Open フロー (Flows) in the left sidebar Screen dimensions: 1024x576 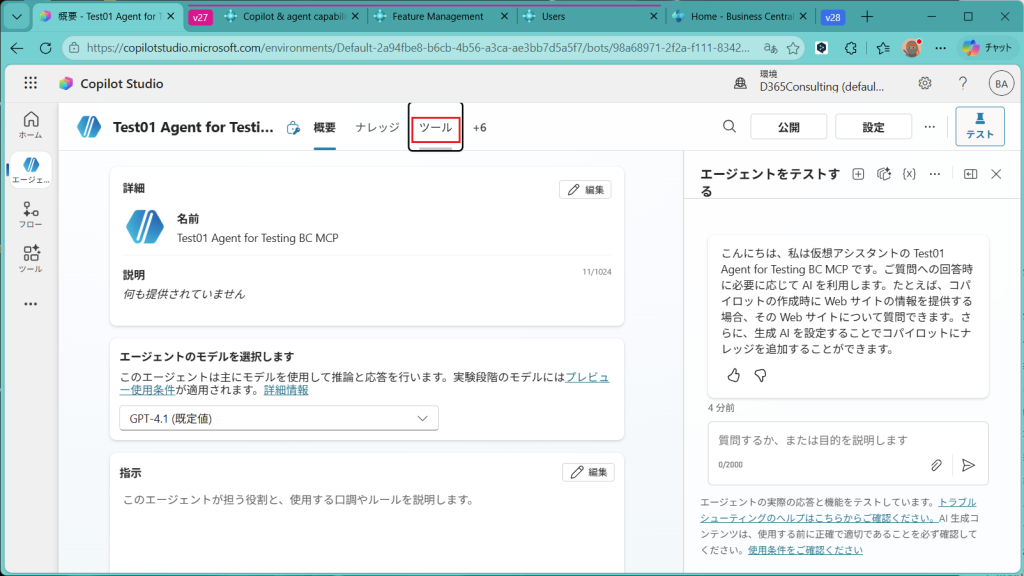[x=30, y=215]
